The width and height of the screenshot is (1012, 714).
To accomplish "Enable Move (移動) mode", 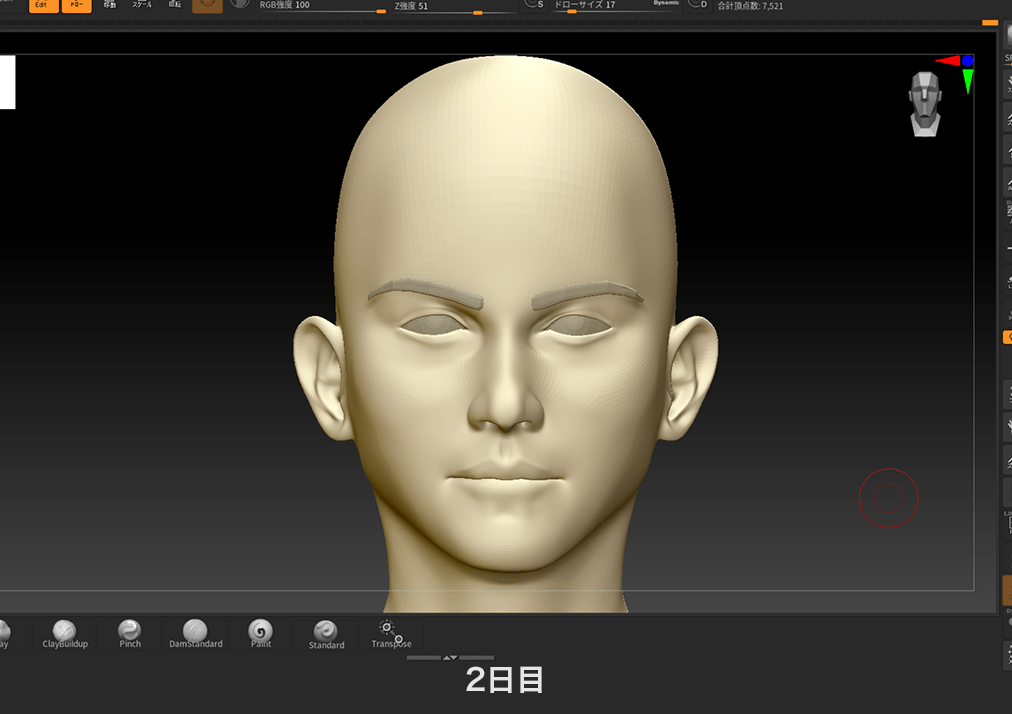I will click(x=110, y=5).
